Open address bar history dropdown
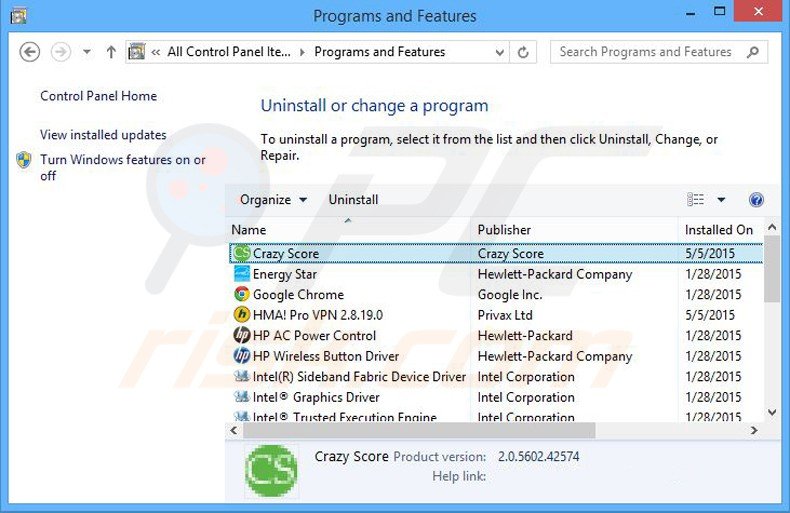This screenshot has height=513, width=790. coord(499,52)
